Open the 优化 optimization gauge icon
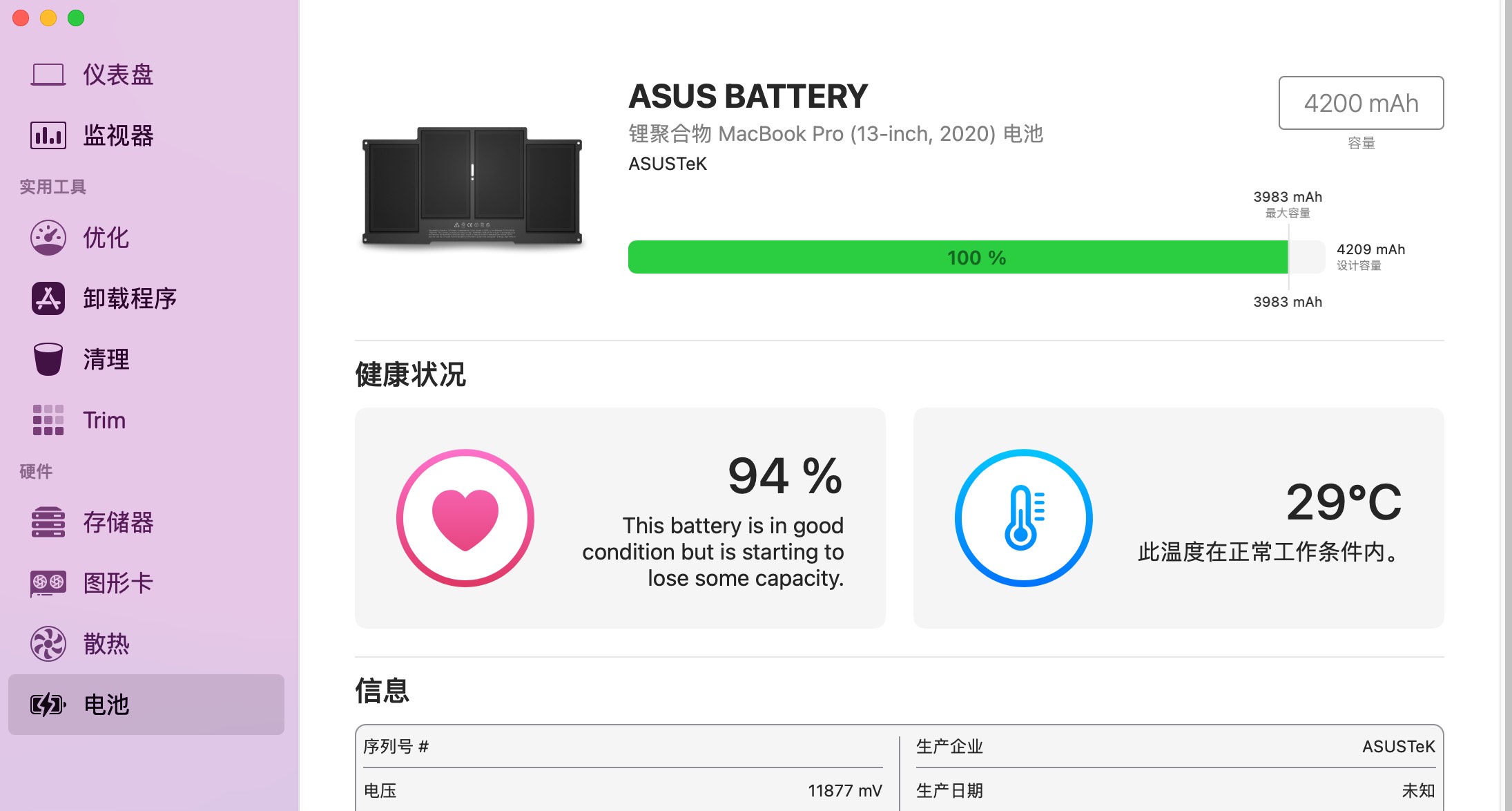The width and height of the screenshot is (1512, 811). coord(48,238)
